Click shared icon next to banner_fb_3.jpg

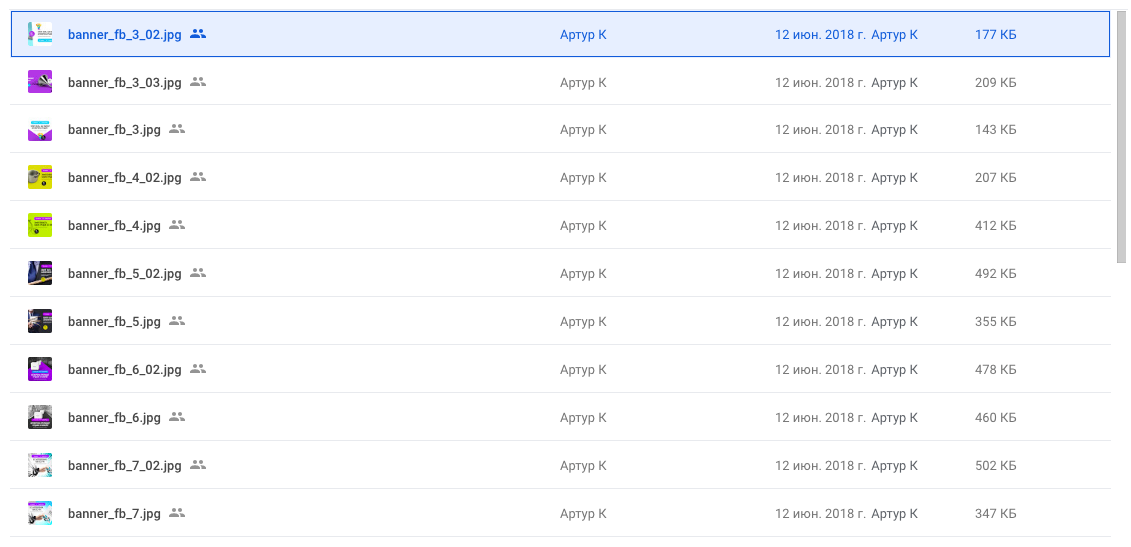(x=177, y=129)
